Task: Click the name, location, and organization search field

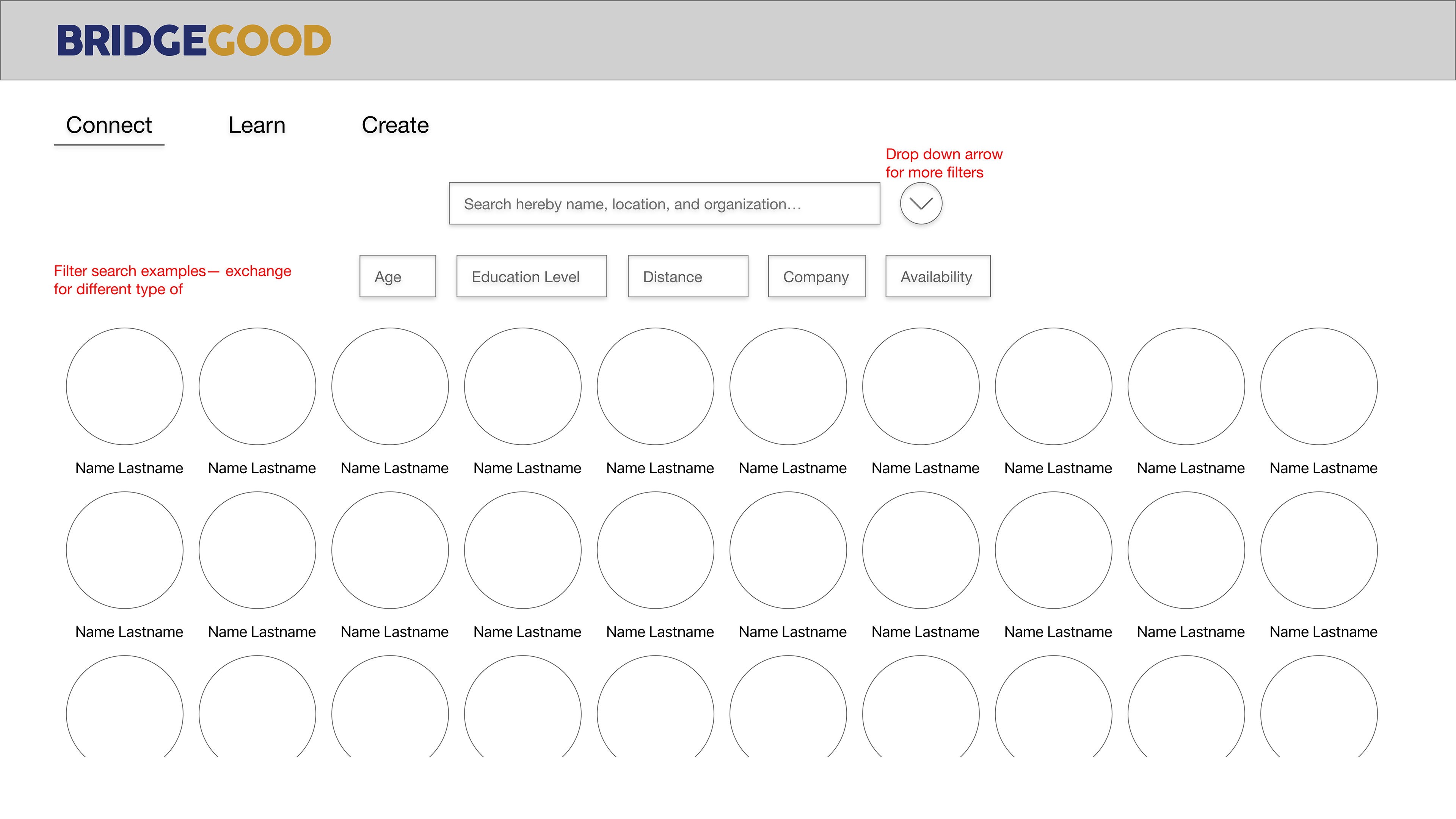Action: coord(664,204)
